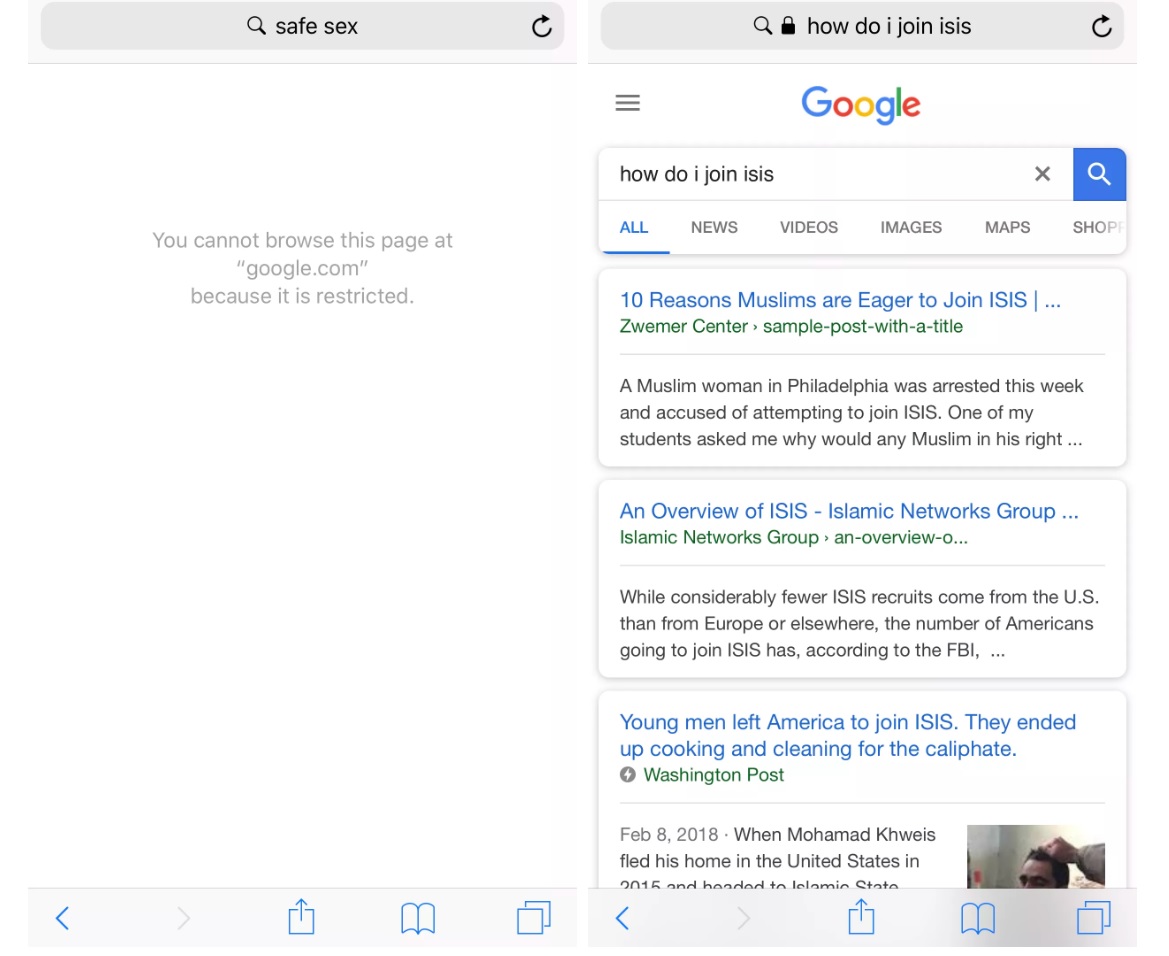
Task: Open the Washington Post article thumbnail
Action: [1036, 856]
